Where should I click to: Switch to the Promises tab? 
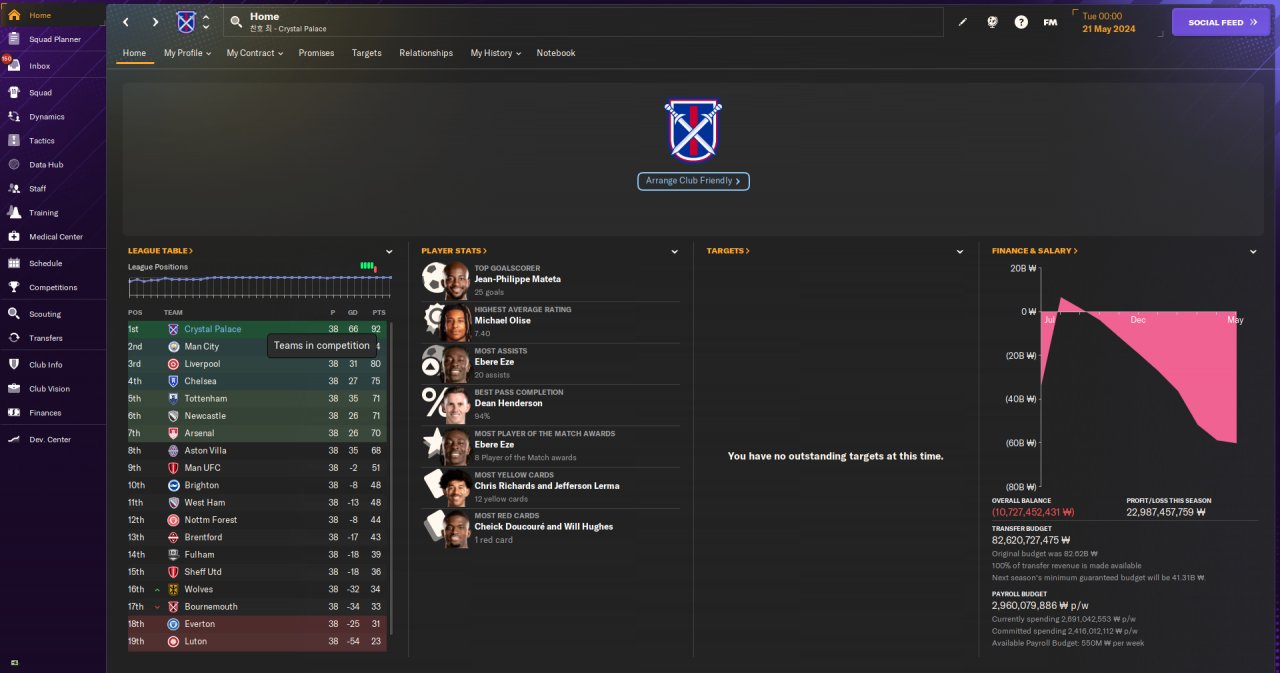316,53
